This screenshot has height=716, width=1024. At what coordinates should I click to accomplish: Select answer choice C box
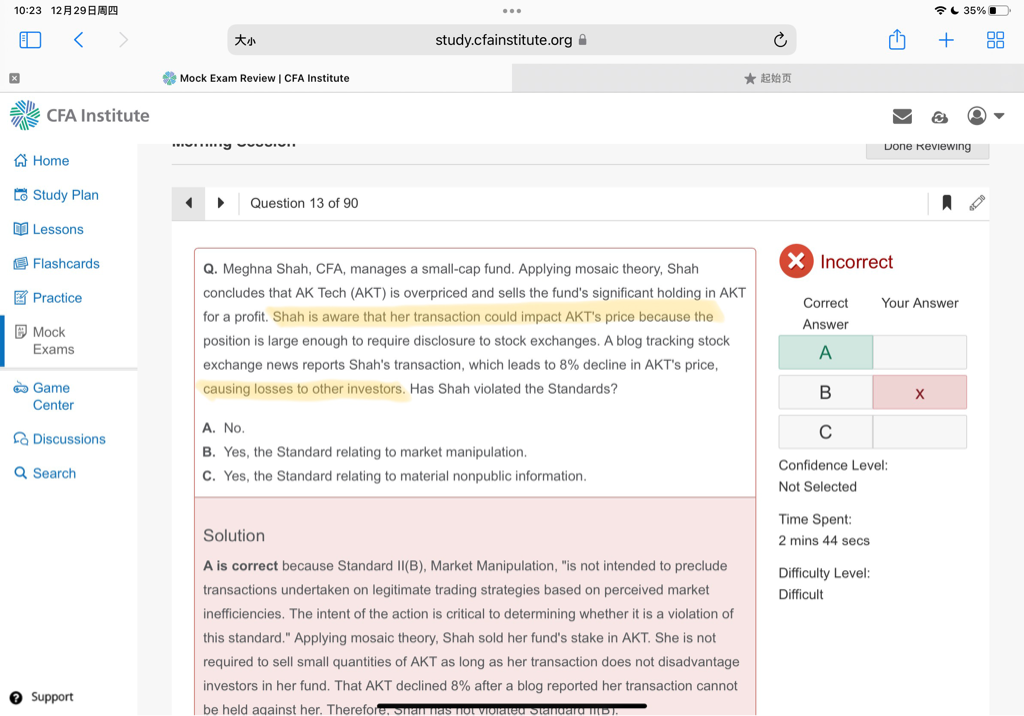pos(825,432)
